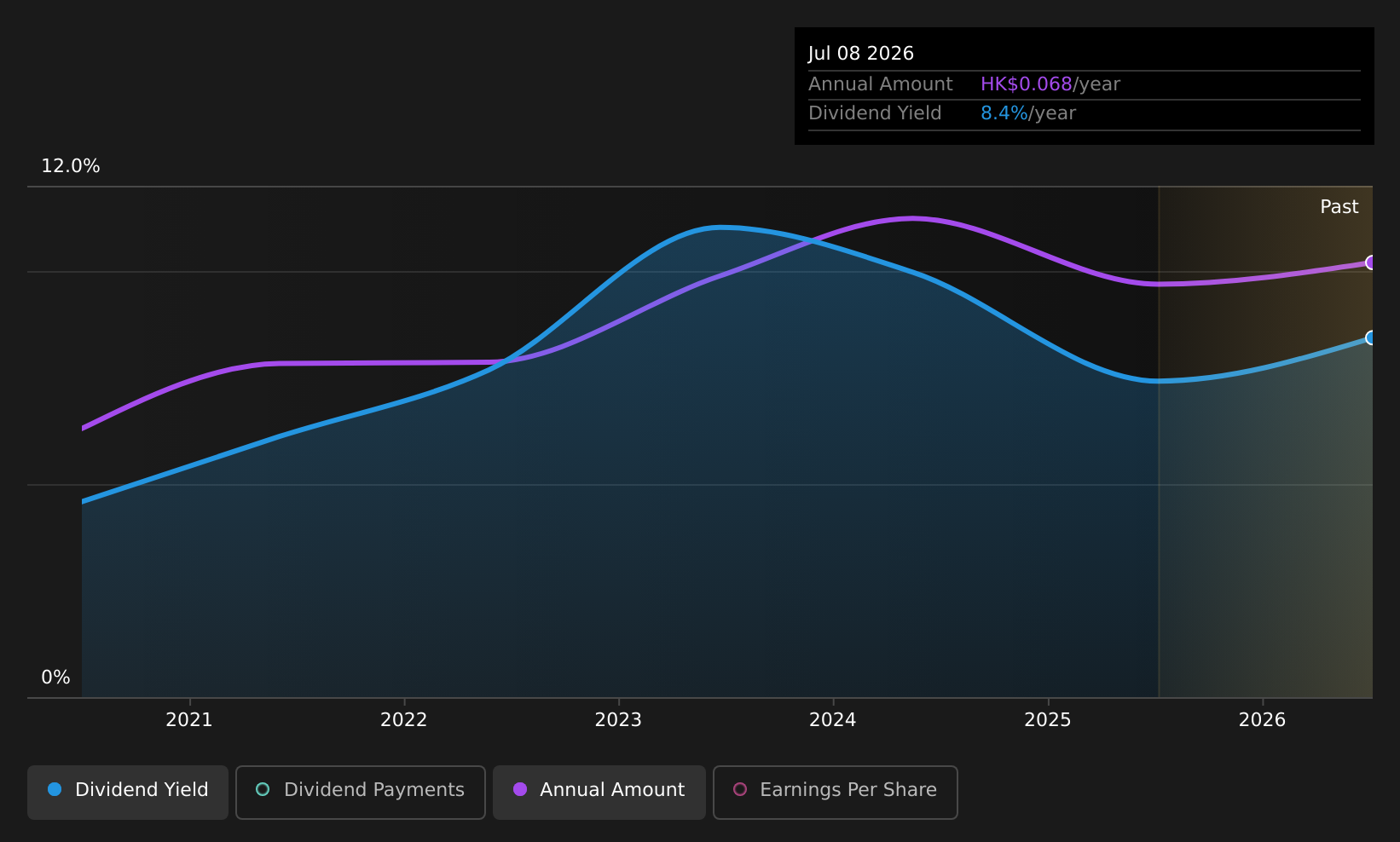Click the blue Dividend Yield endpoint marker
Viewport: 1400px width, 842px height.
[x=1371, y=337]
